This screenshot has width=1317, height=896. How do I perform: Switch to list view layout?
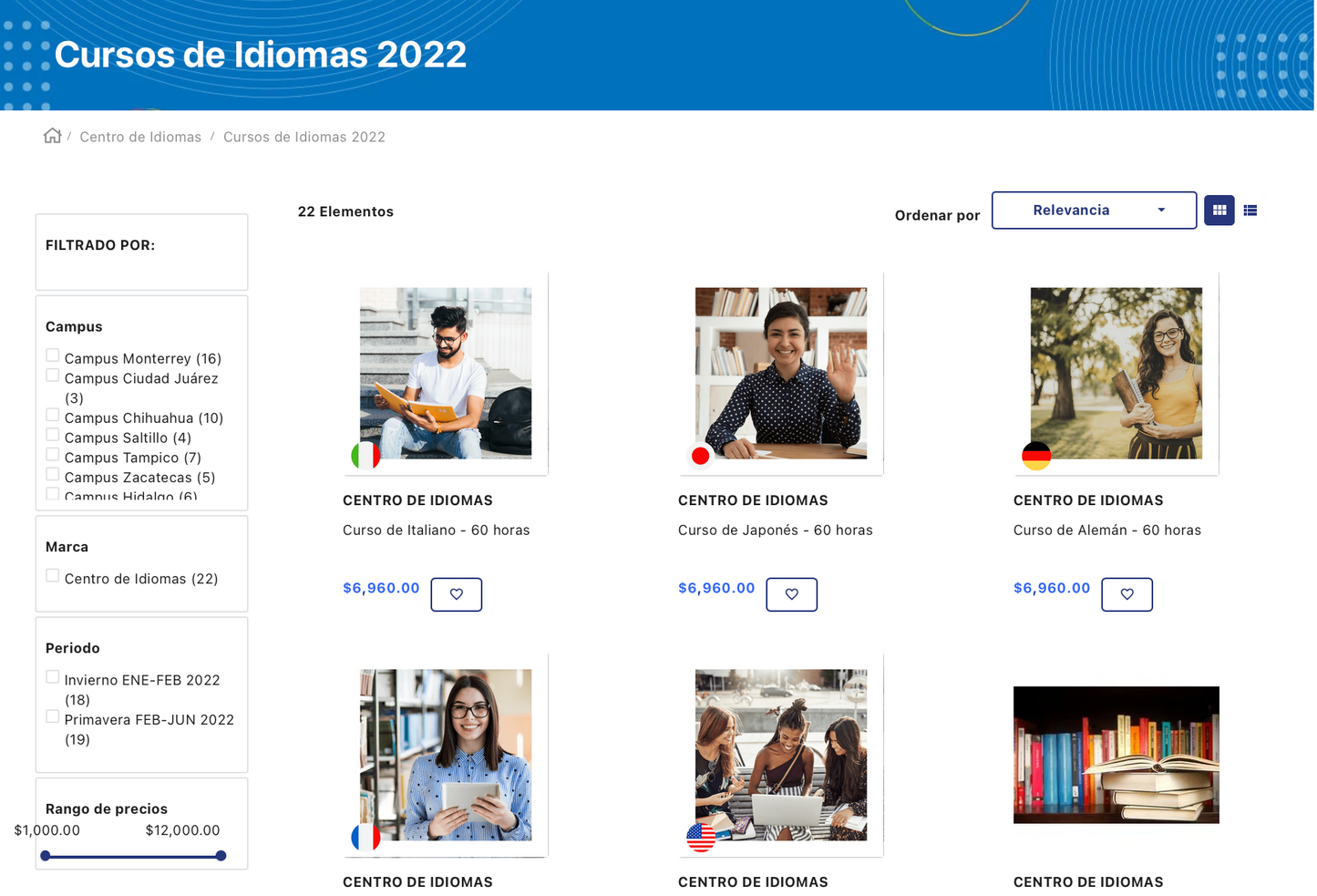click(x=1250, y=210)
